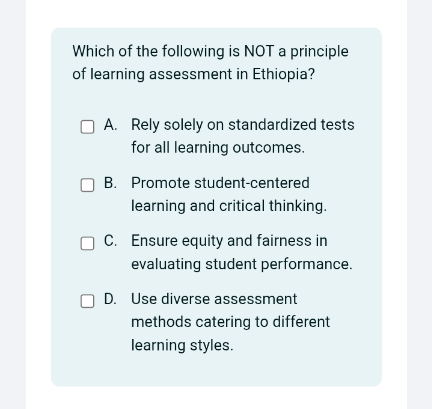The height and width of the screenshot is (409, 432).
Task: Click the text "learning styles."
Action: pyautogui.click(x=182, y=345)
